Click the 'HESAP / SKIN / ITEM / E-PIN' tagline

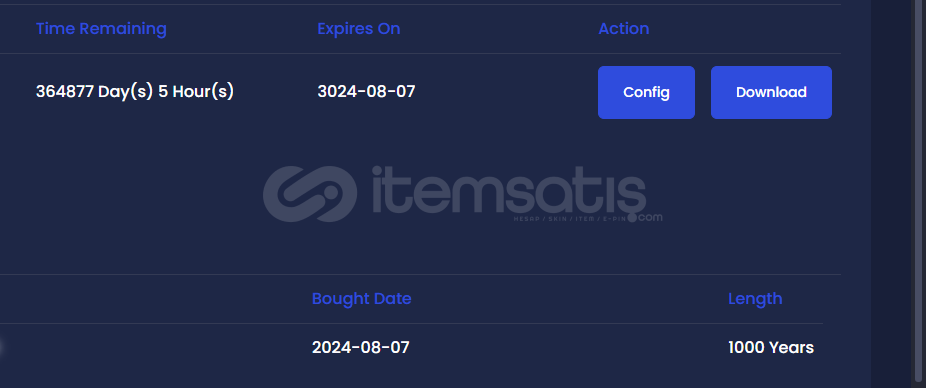point(569,219)
